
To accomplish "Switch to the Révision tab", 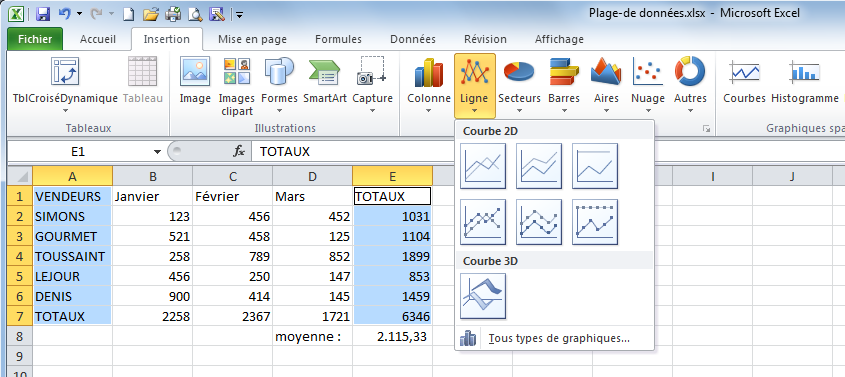I will point(485,39).
